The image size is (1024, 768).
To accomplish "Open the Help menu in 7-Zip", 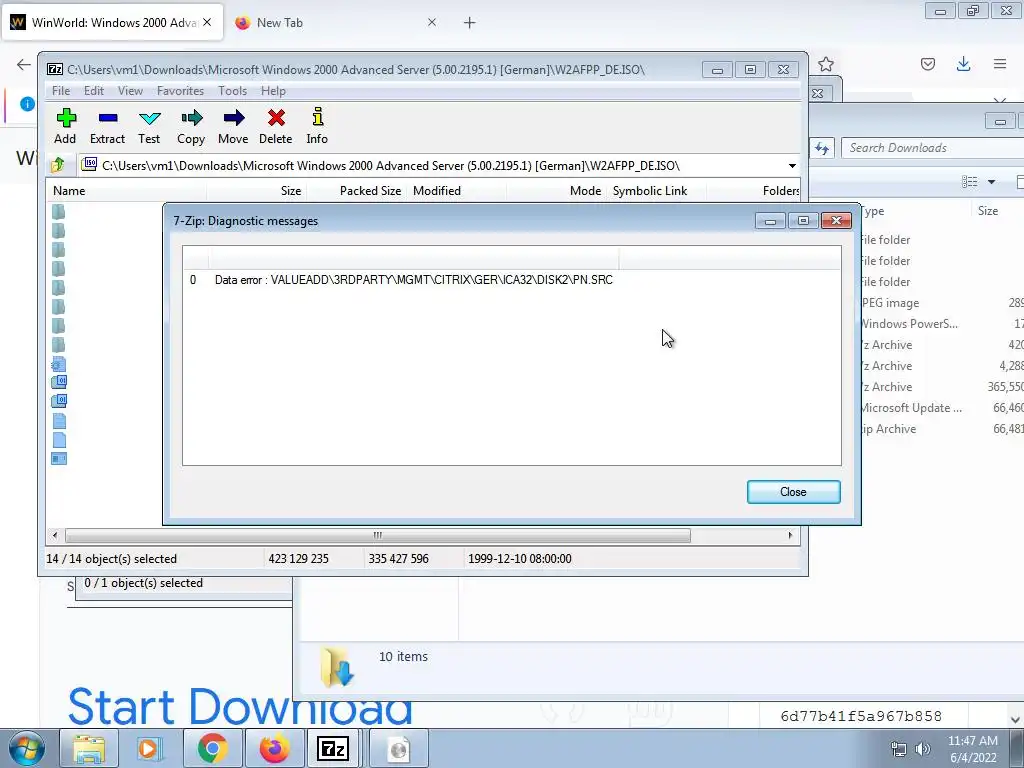I will coord(273,91).
